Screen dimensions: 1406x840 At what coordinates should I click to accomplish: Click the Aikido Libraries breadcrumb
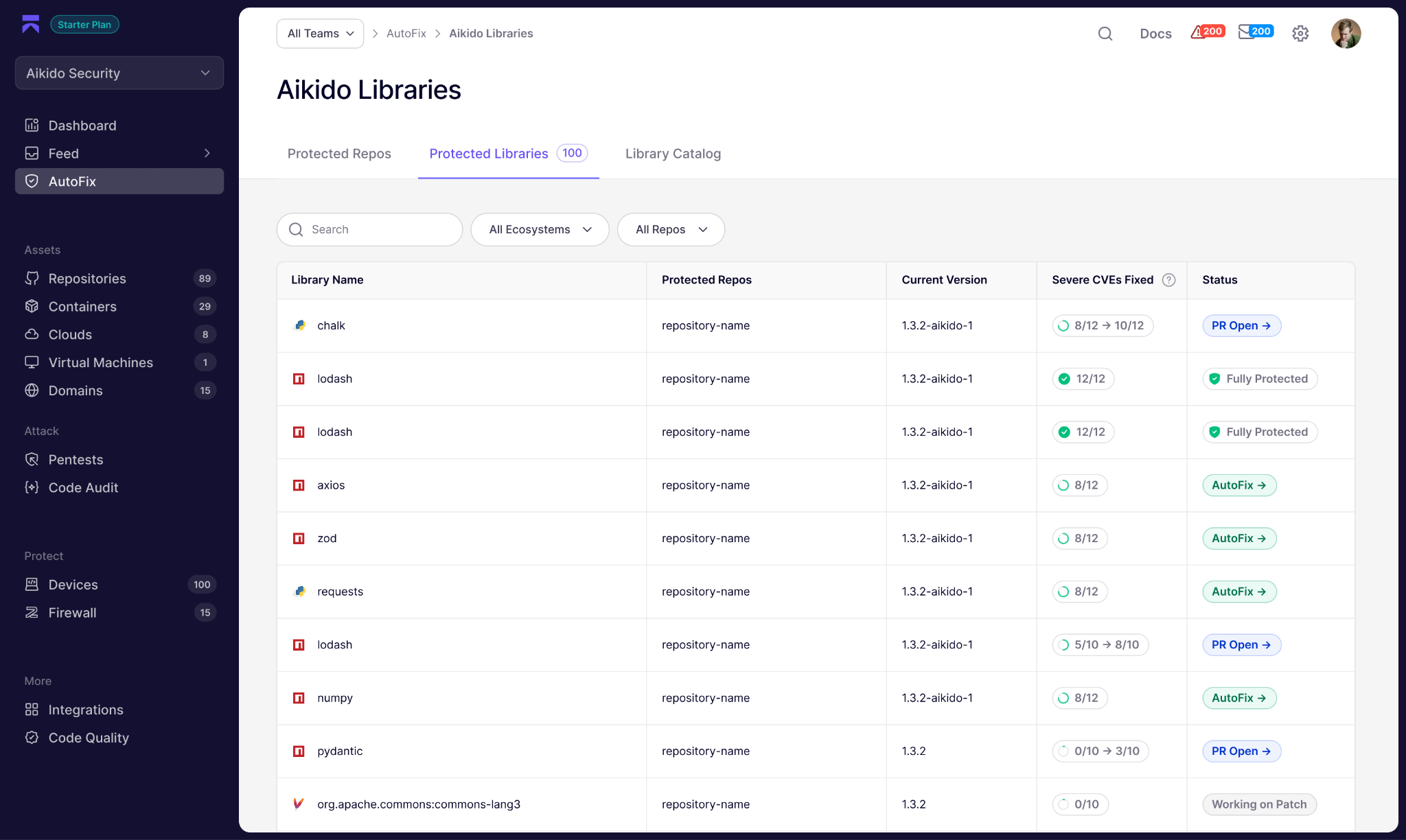point(491,34)
